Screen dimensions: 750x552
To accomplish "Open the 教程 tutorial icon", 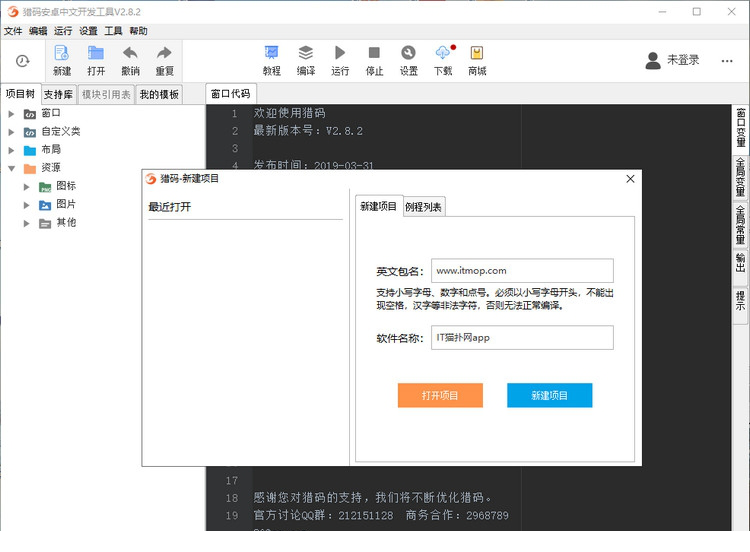I will pos(271,54).
